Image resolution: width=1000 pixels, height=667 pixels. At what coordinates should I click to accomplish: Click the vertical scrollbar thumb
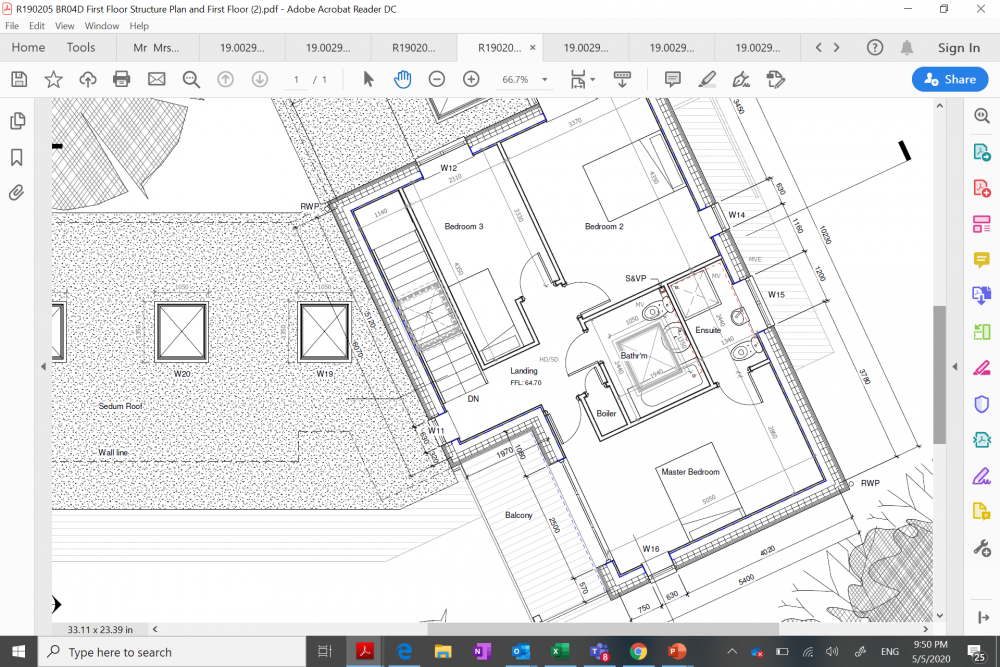[939, 374]
